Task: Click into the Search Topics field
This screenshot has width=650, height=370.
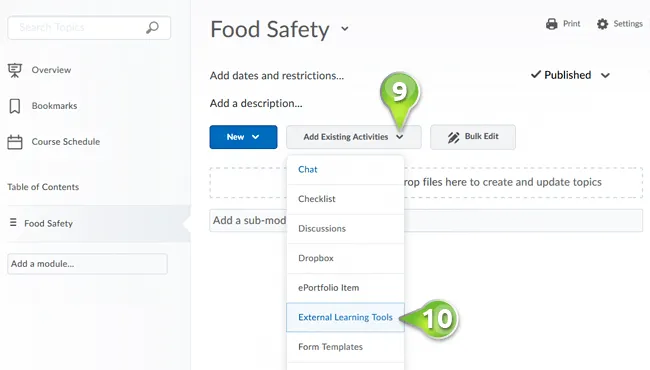Action: (x=89, y=28)
